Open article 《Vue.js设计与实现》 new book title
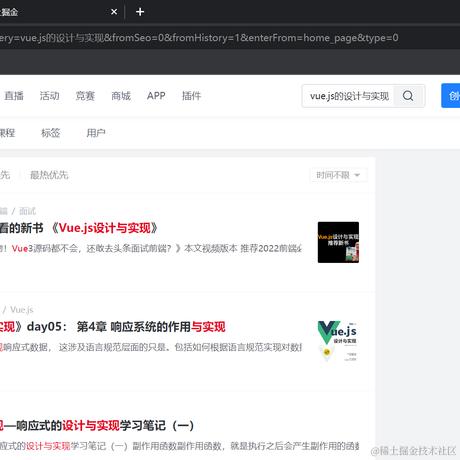 tap(79, 228)
